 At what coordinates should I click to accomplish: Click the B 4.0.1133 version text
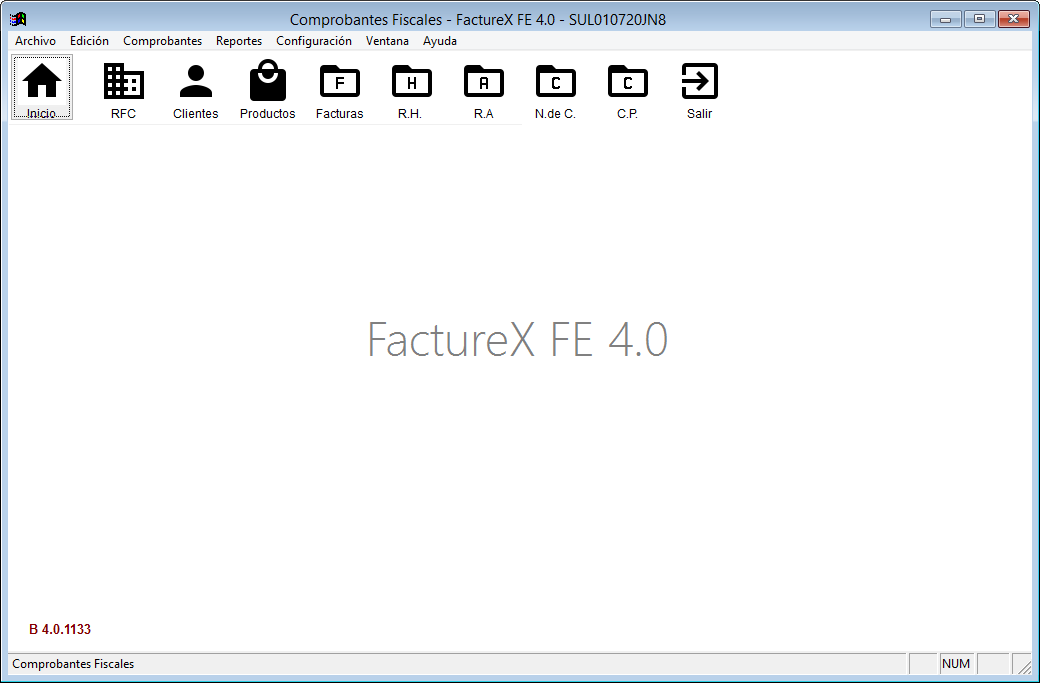point(60,629)
